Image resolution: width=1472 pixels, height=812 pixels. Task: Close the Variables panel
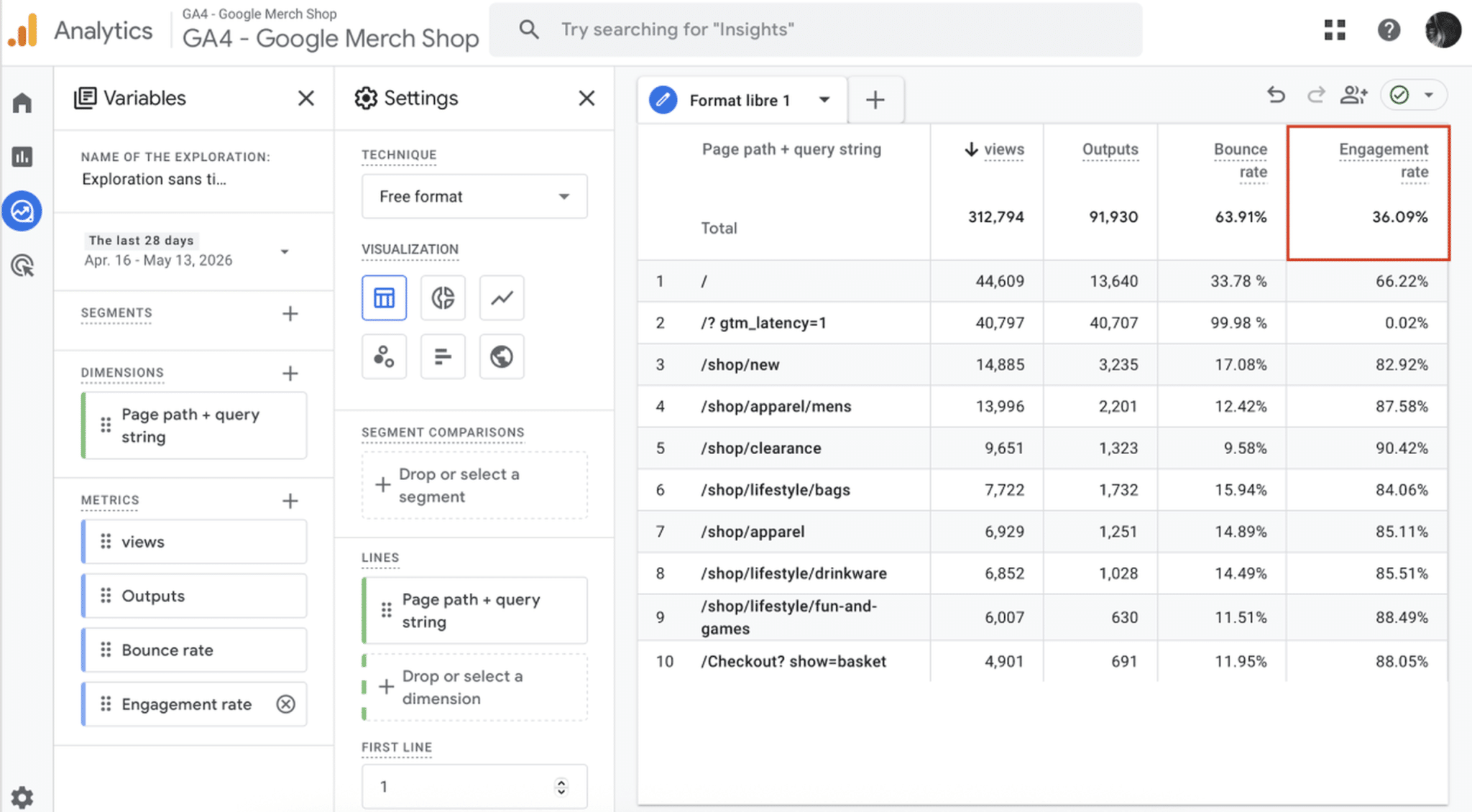(x=306, y=98)
